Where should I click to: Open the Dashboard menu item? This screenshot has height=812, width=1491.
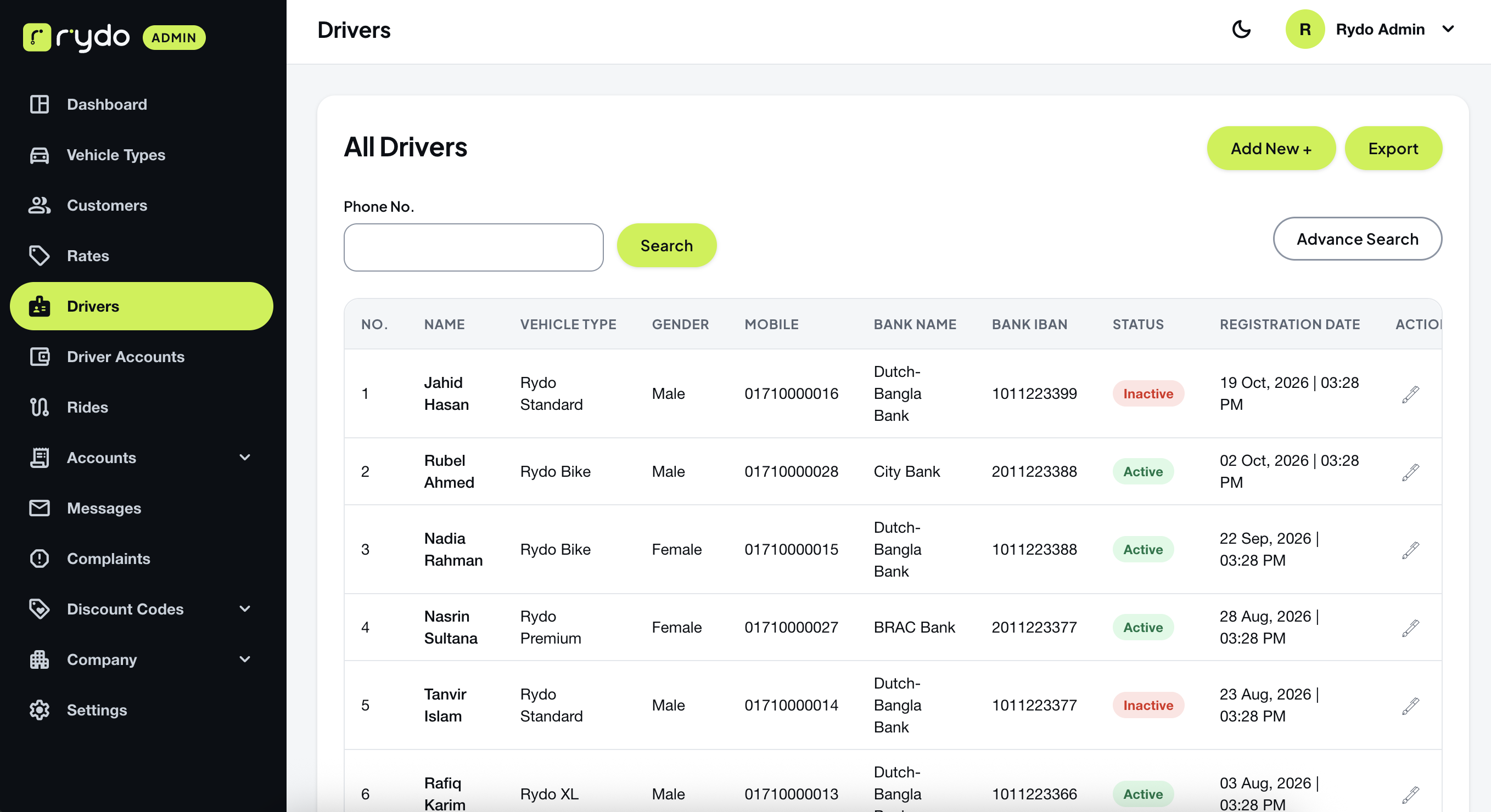tap(142, 104)
